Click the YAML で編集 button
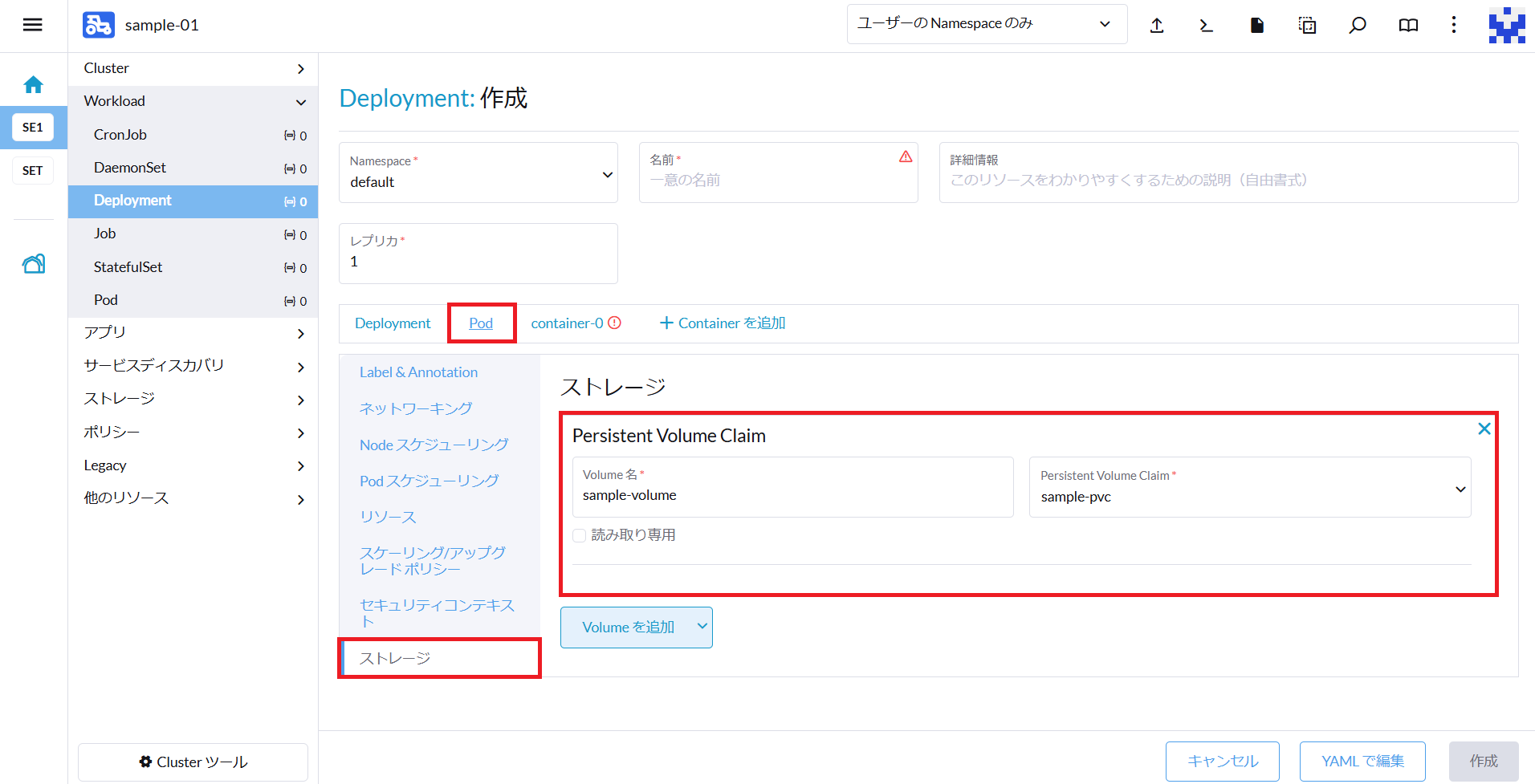Viewport: 1535px width, 784px height. 1362,761
